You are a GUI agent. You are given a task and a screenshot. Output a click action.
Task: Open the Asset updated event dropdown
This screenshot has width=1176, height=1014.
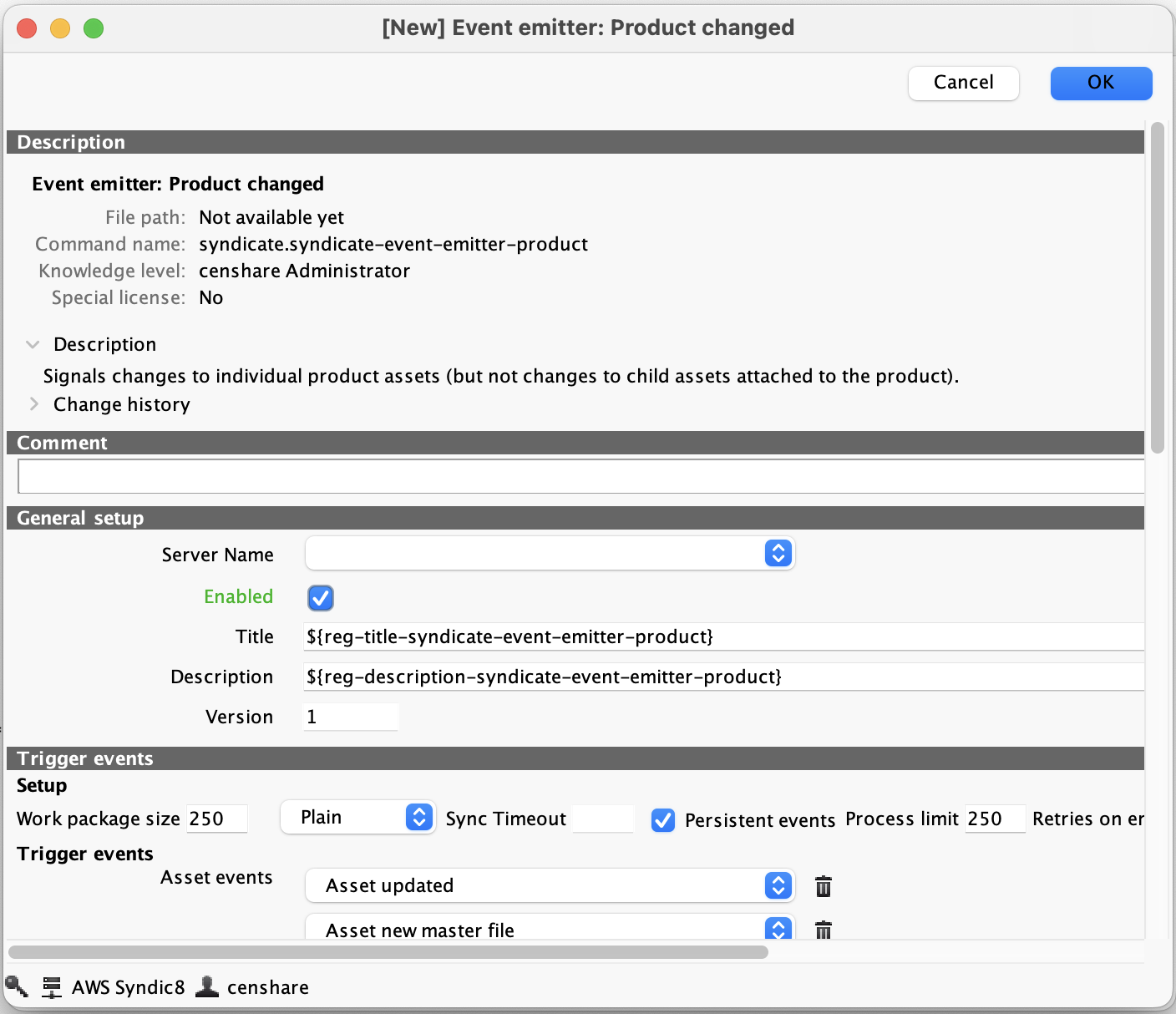click(550, 885)
